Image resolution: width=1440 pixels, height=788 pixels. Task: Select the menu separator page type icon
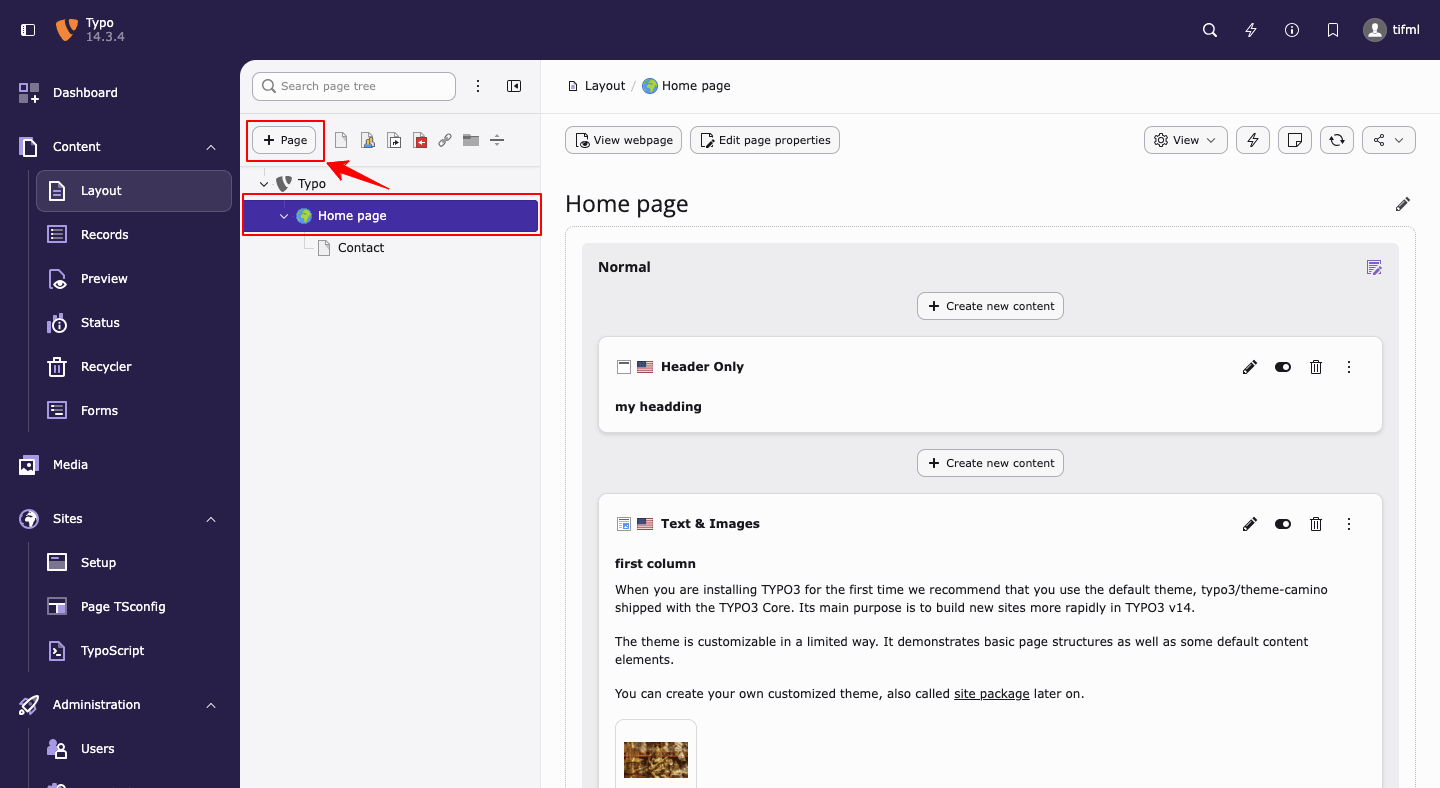pyautogui.click(x=497, y=141)
